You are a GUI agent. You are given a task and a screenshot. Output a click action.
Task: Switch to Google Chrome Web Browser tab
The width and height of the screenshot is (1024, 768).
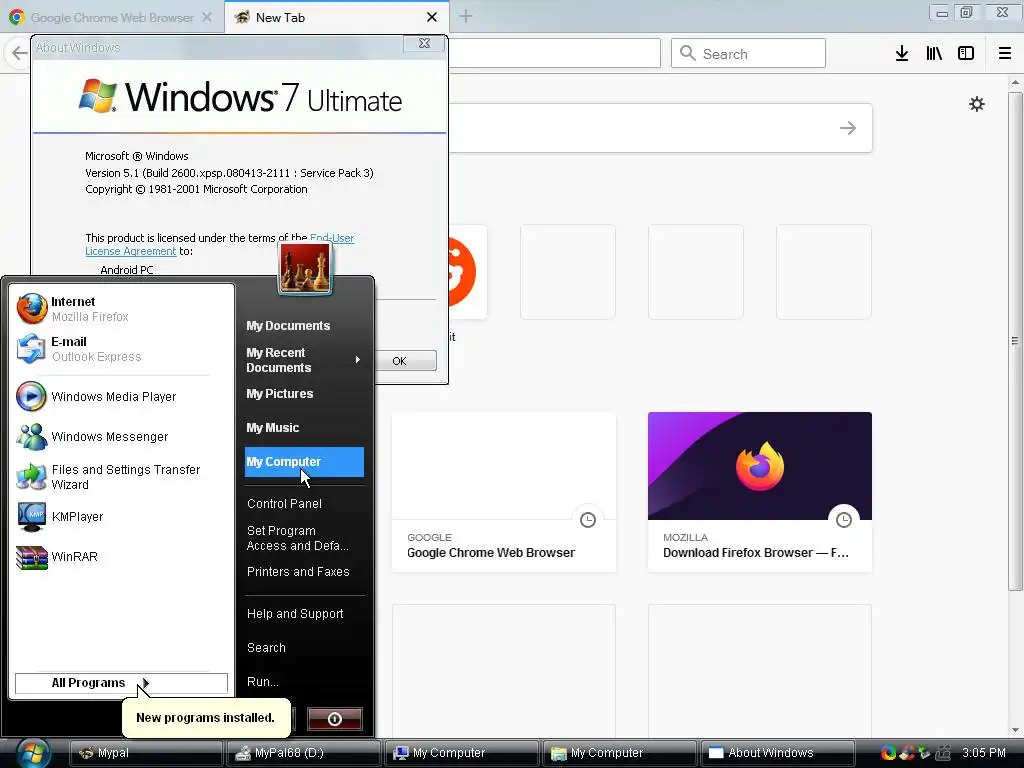(x=112, y=18)
